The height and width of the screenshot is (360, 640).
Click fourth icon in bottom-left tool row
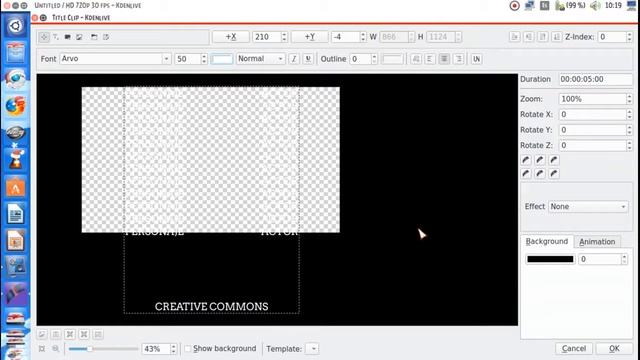point(84,334)
